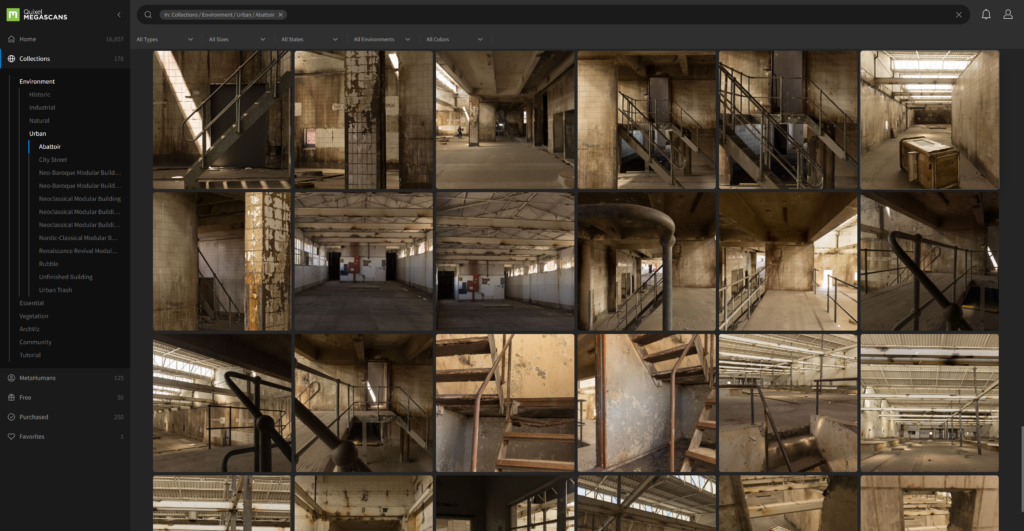Select Nordic-Classical Modular collection
The width and height of the screenshot is (1024, 531).
click(78, 238)
